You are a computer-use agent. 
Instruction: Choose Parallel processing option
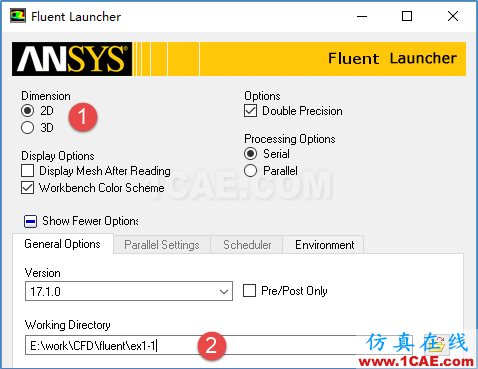click(x=250, y=171)
